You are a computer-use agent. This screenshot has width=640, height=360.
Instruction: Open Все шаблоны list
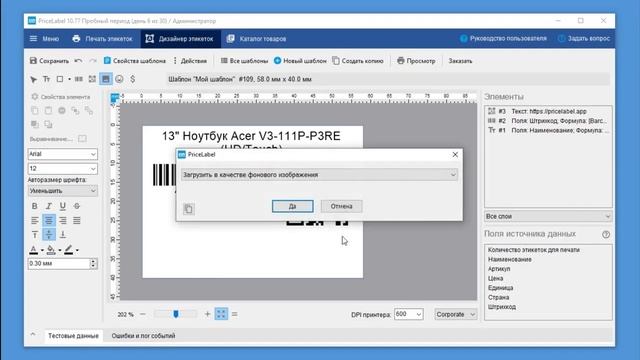(244, 61)
